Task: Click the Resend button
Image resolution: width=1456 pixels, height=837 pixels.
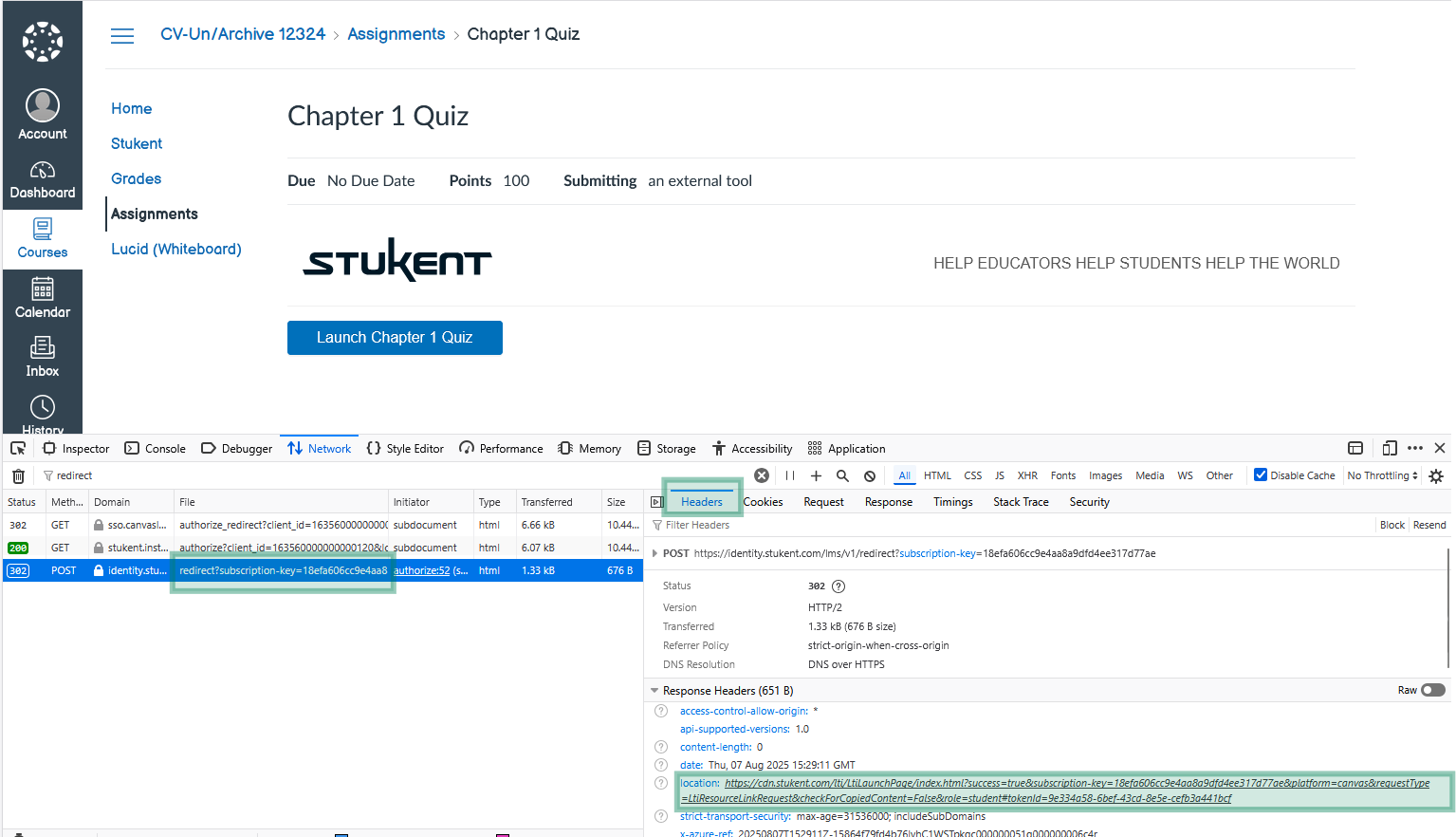Action: click(1429, 525)
